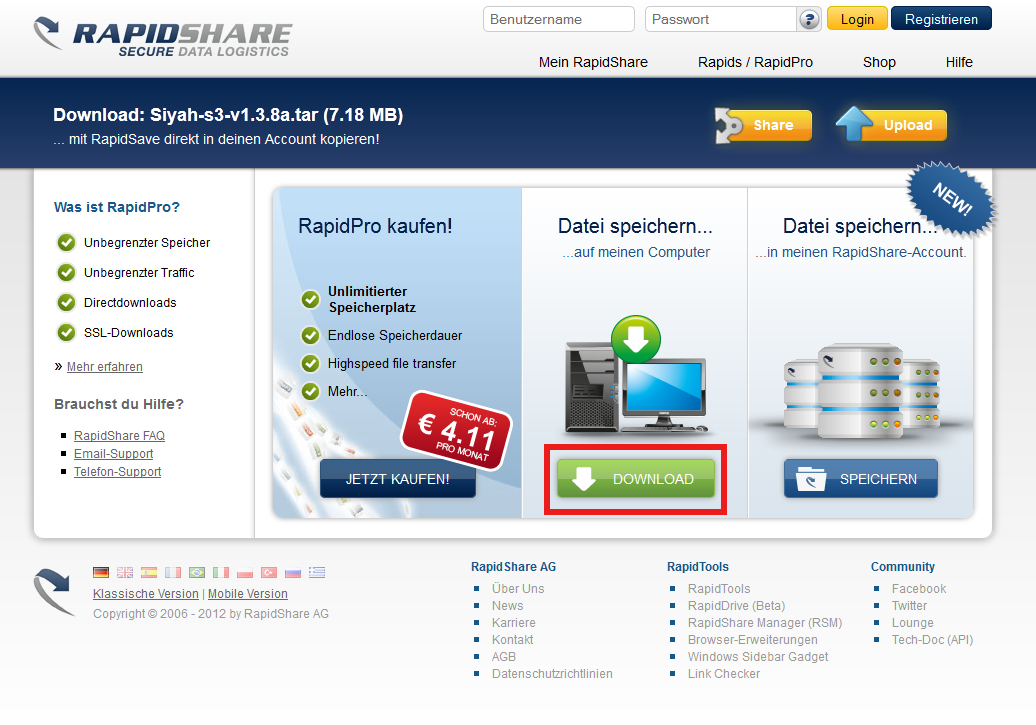
Task: Open the Kontakt footer link
Action: [513, 640]
